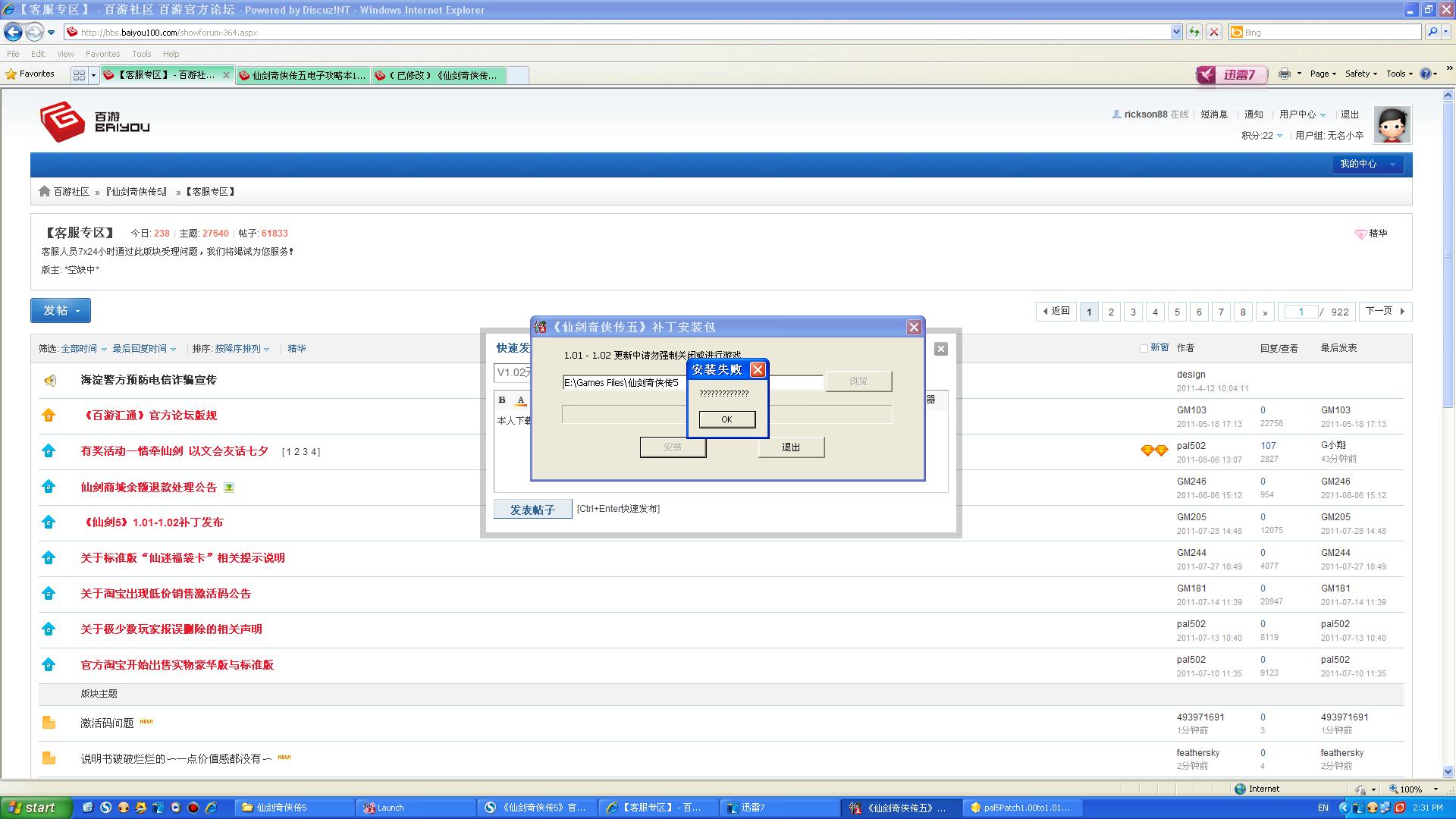Click the Stop loading red X icon
The height and width of the screenshot is (819, 1456).
pos(1213,32)
